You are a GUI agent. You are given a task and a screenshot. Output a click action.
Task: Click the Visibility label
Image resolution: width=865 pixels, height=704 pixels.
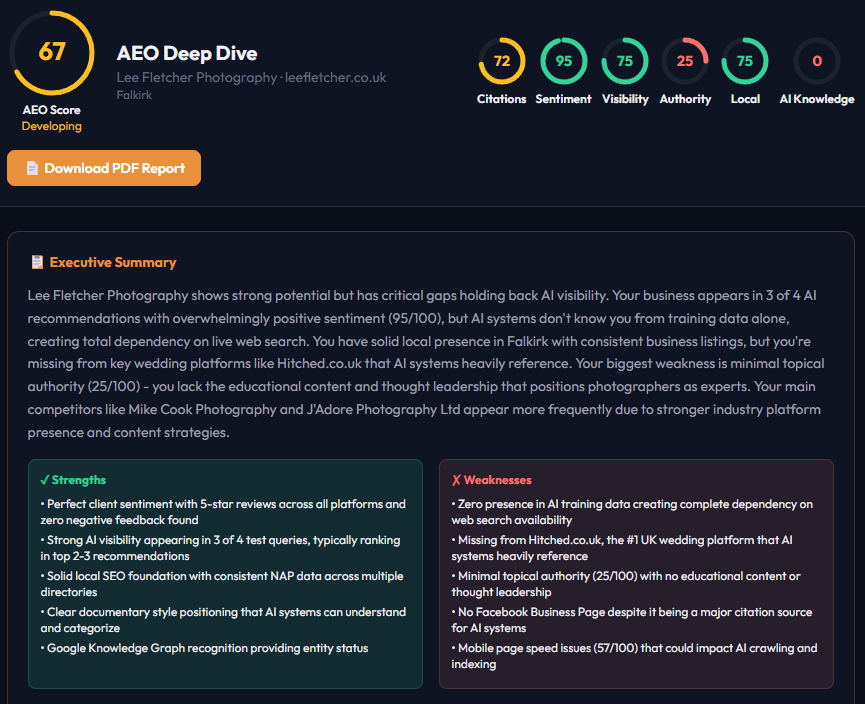tap(625, 99)
